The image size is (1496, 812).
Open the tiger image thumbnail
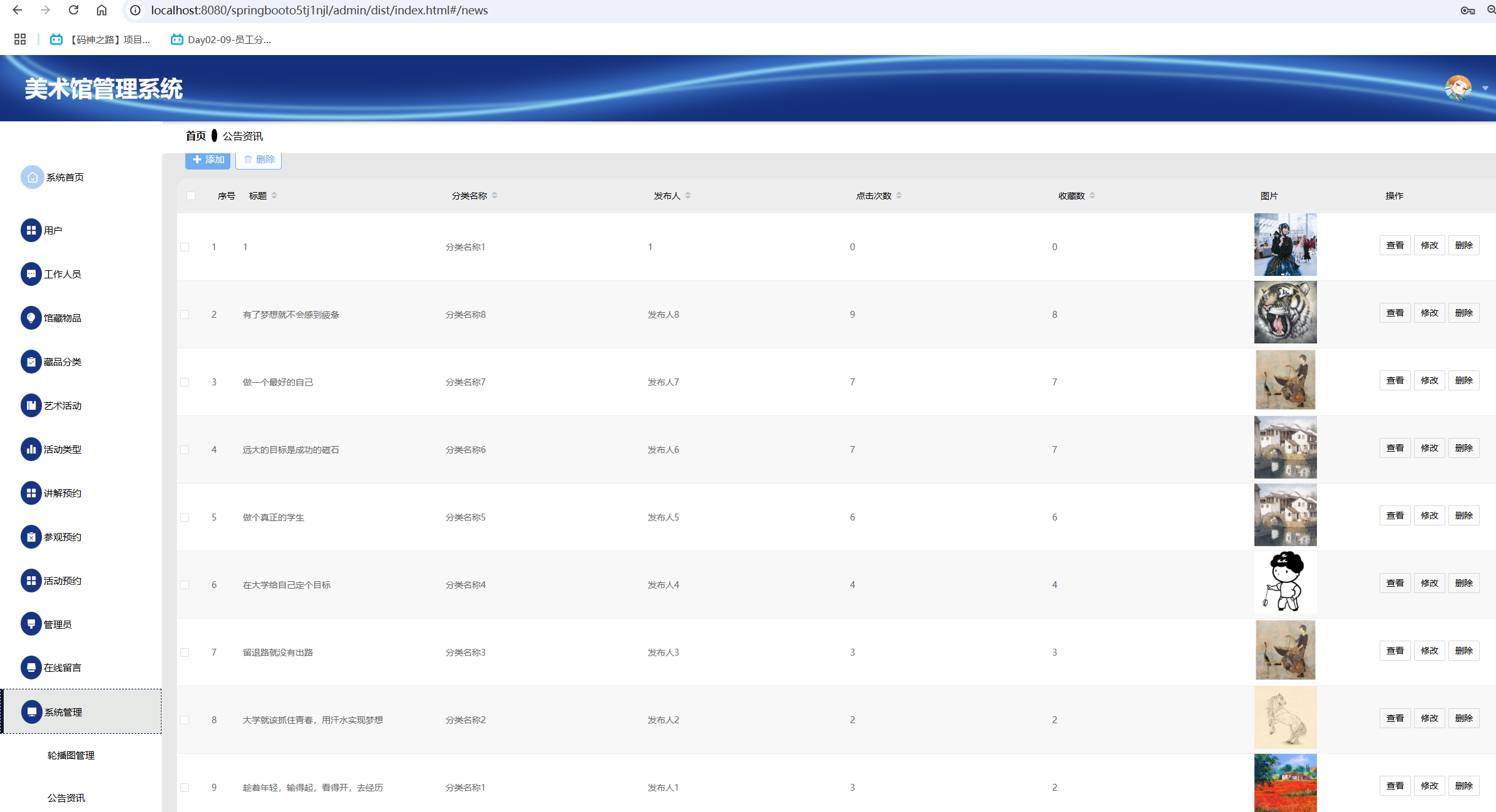[x=1285, y=312]
